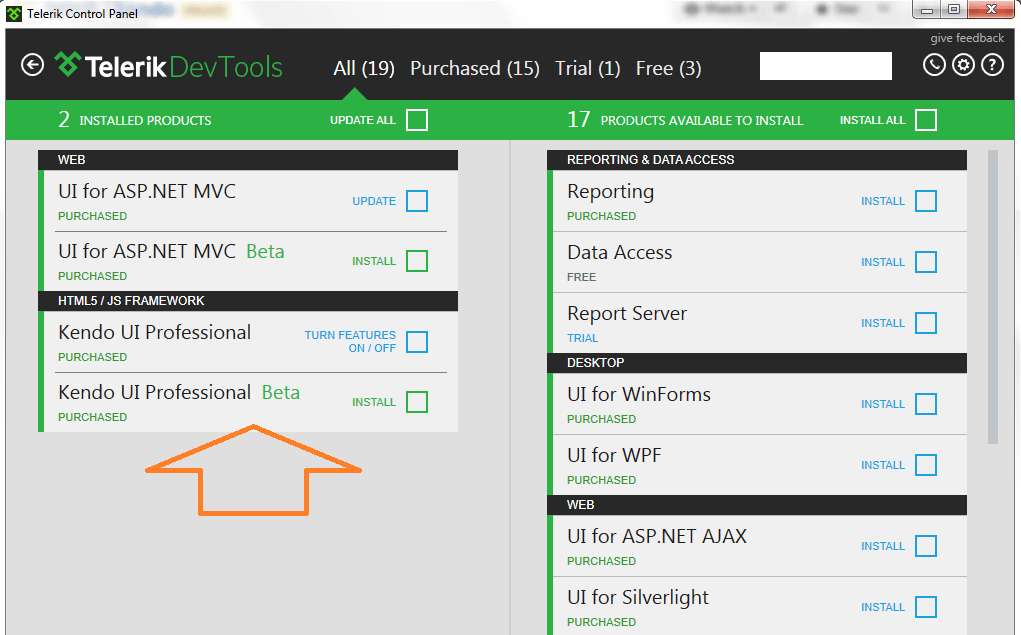Click TURN FEATURES ON / OFF link

[350, 341]
